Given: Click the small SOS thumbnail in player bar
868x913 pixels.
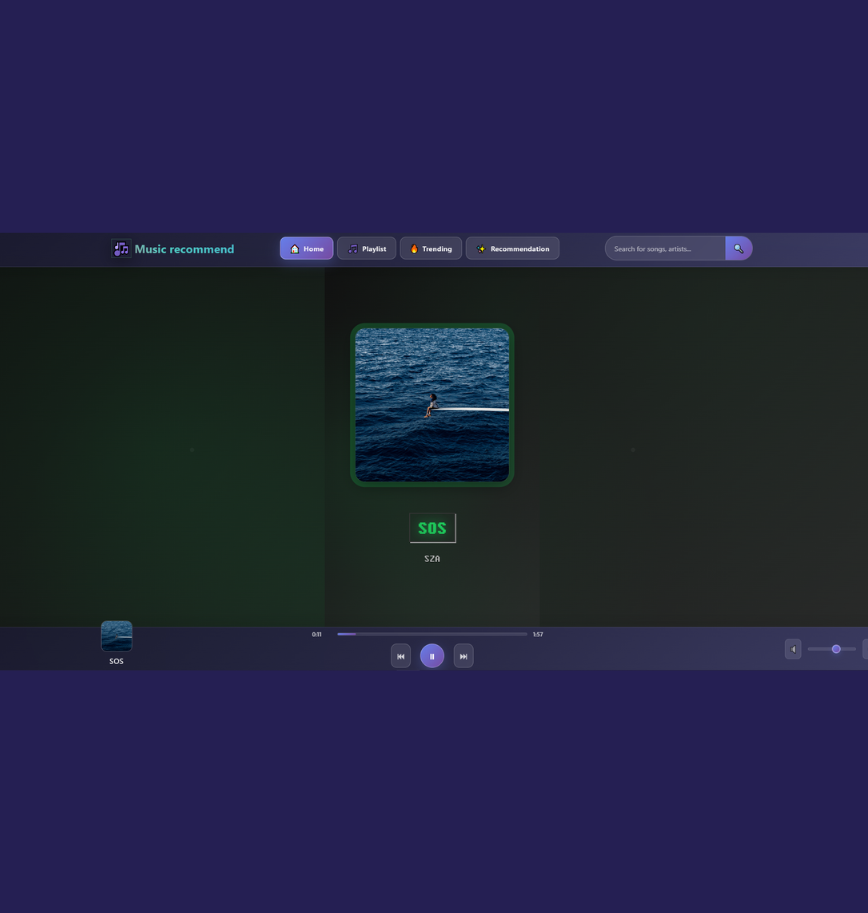Looking at the screenshot, I should click(x=116, y=636).
